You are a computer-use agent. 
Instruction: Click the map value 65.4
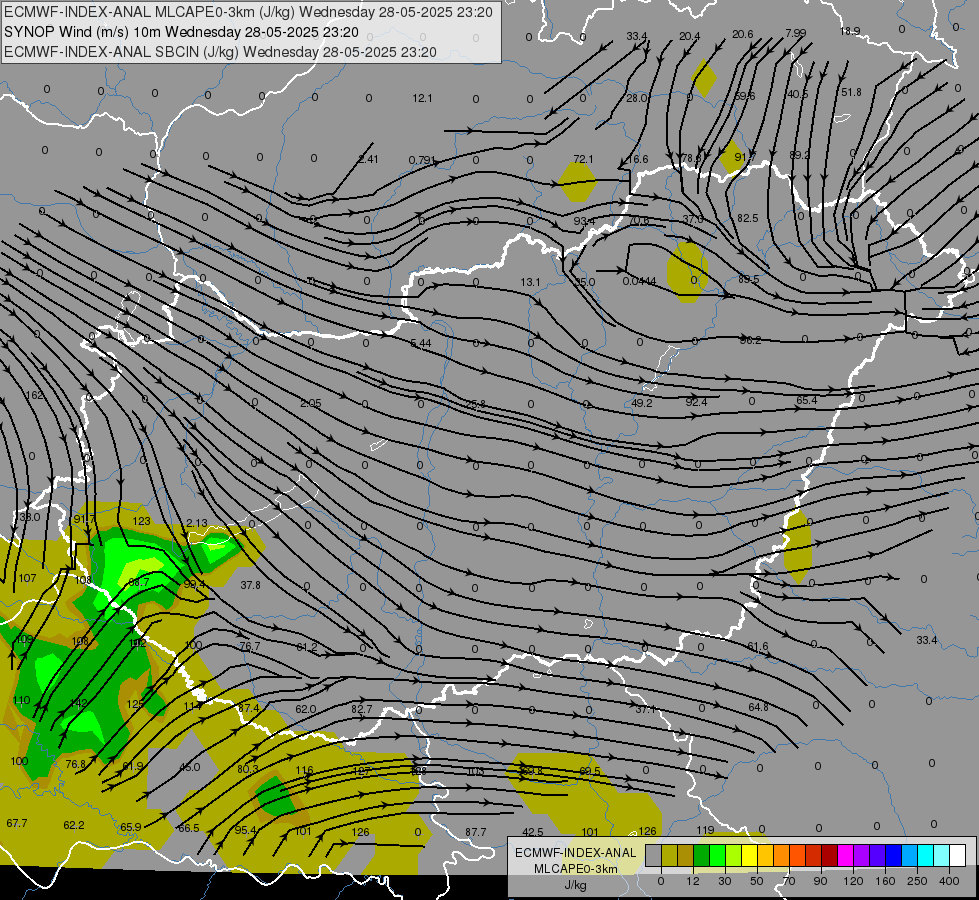(807, 400)
